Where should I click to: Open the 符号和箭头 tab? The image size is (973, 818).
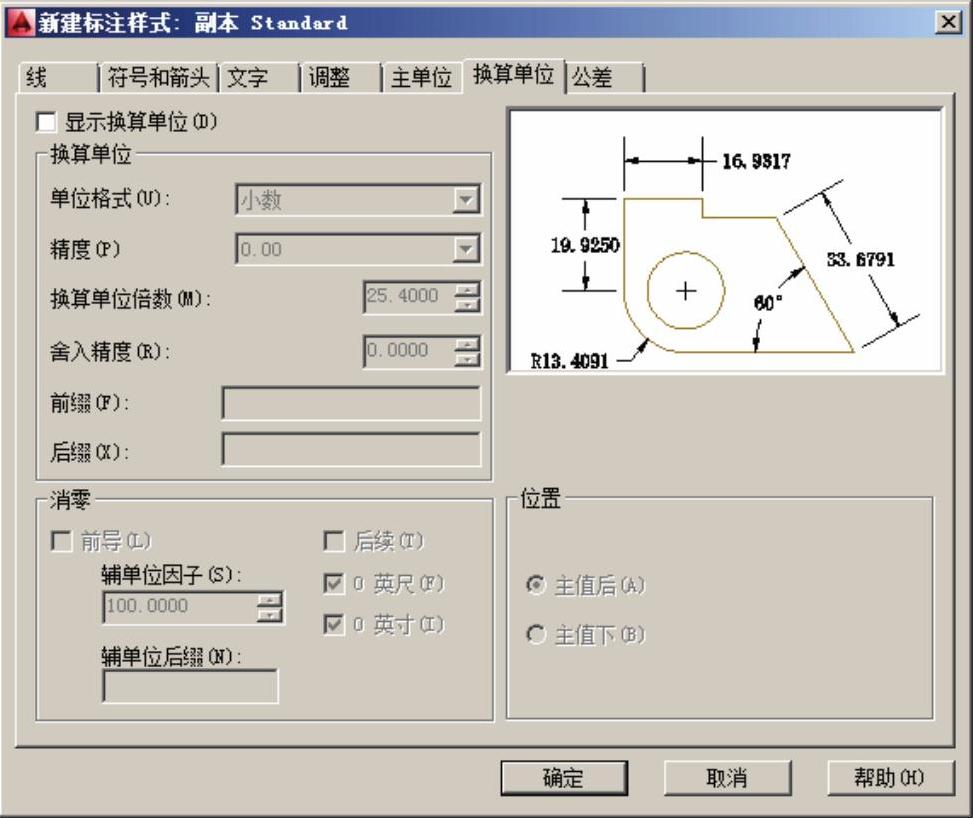[x=158, y=78]
